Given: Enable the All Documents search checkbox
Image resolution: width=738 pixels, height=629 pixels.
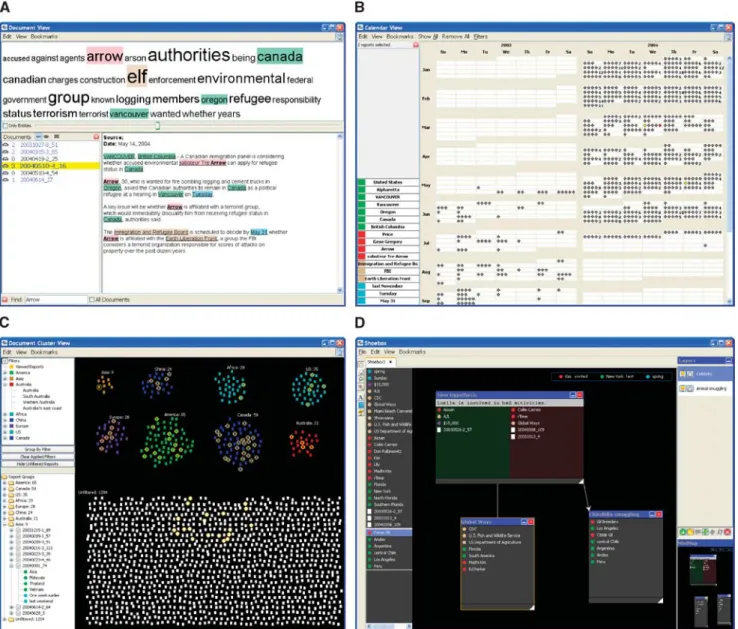Looking at the screenshot, I should pyautogui.click(x=92, y=299).
